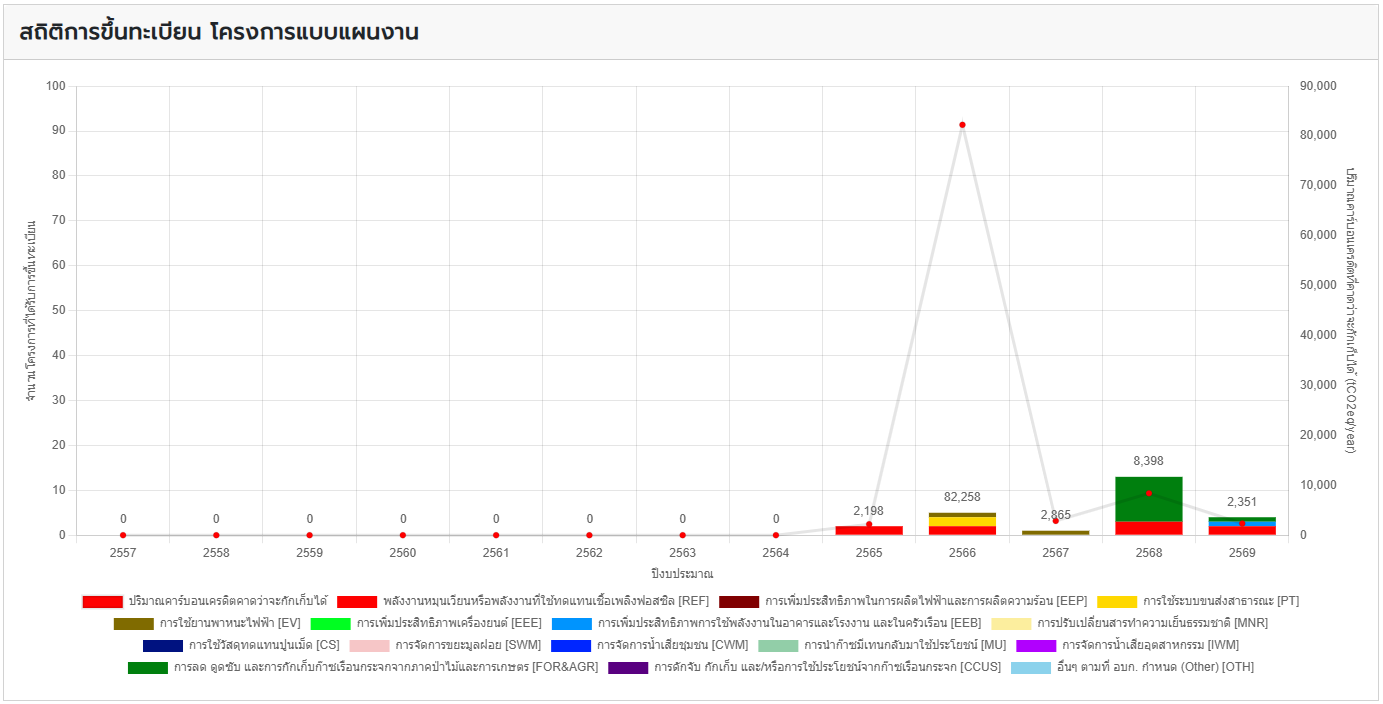Click the yellow [PT] legend color box

click(x=1117, y=602)
